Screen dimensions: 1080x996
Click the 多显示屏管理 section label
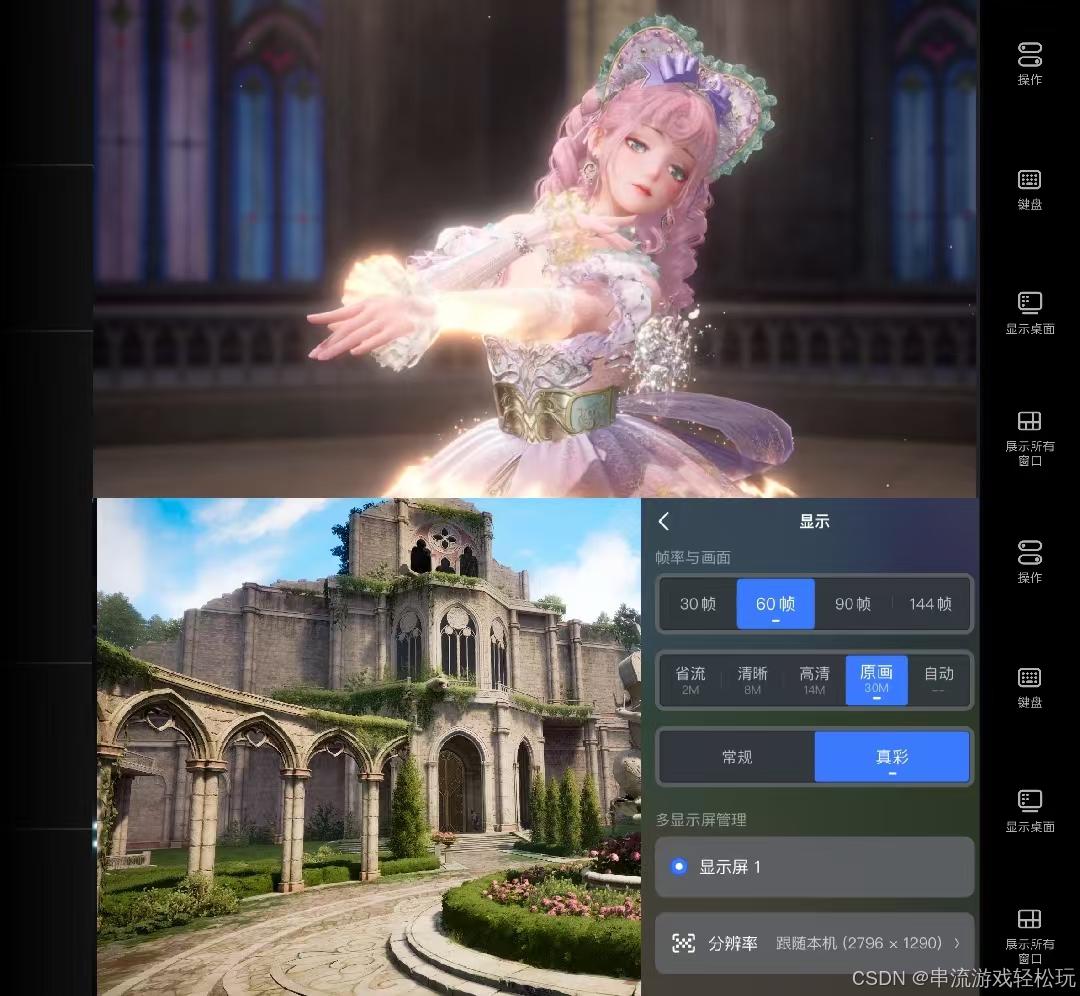[x=700, y=820]
